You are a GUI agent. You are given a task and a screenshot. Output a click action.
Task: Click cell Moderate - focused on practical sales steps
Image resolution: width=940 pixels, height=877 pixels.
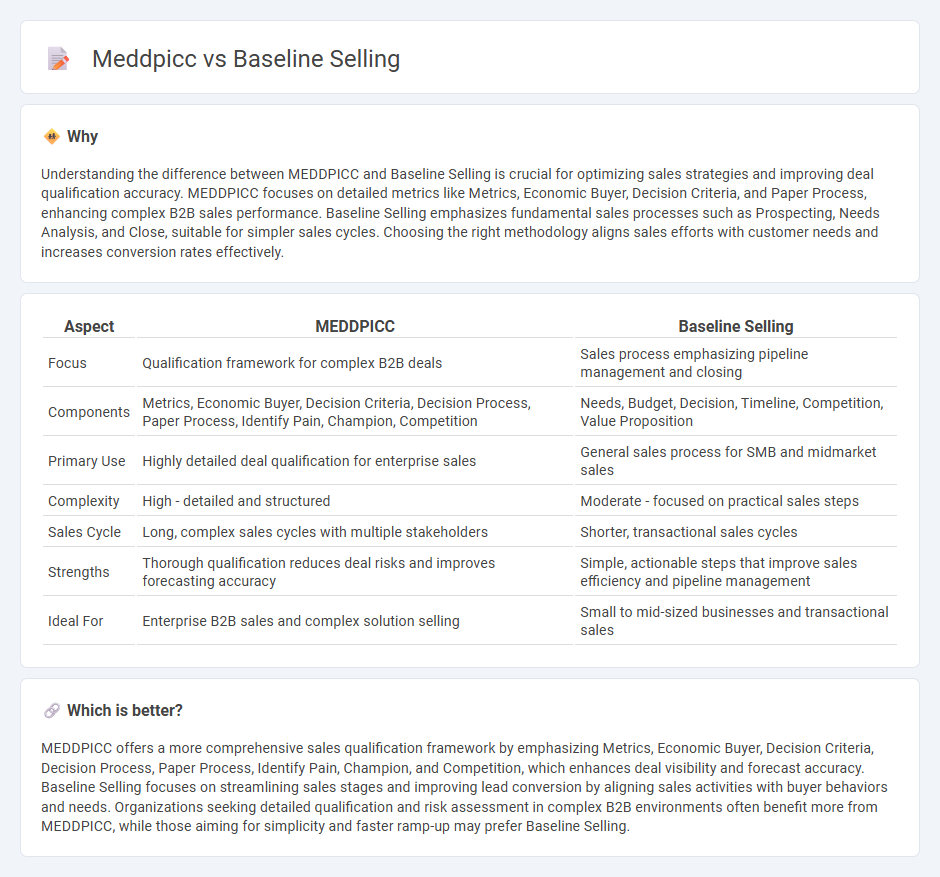736,501
